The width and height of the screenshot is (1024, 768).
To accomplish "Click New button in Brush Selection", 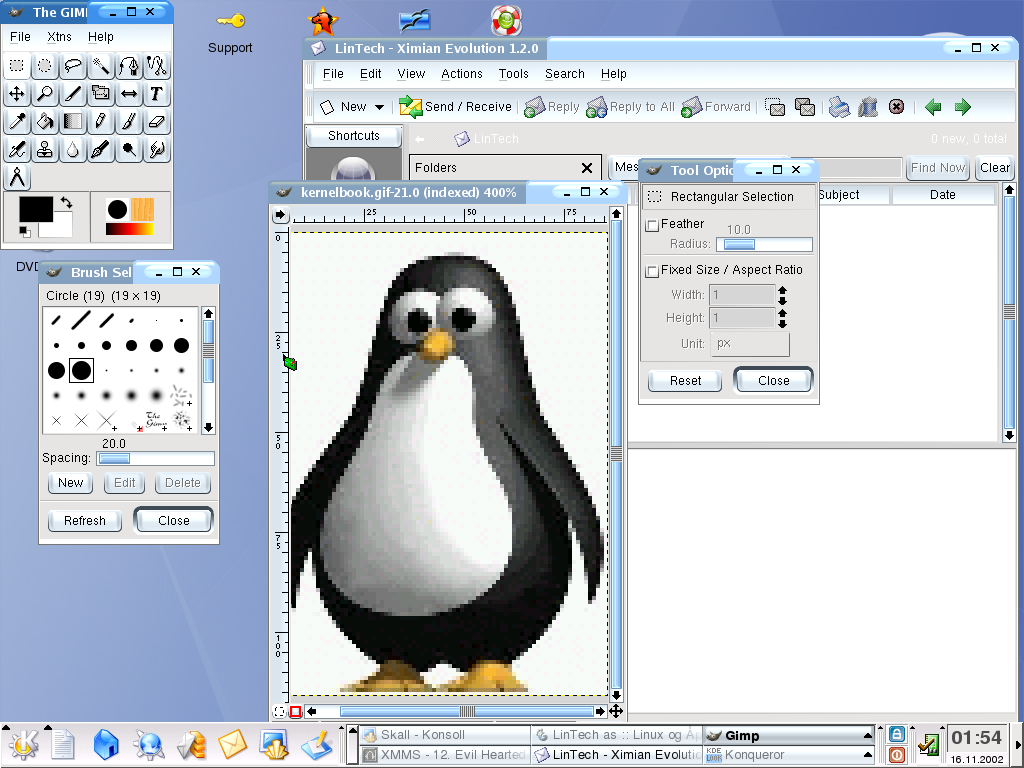I will (x=71, y=483).
